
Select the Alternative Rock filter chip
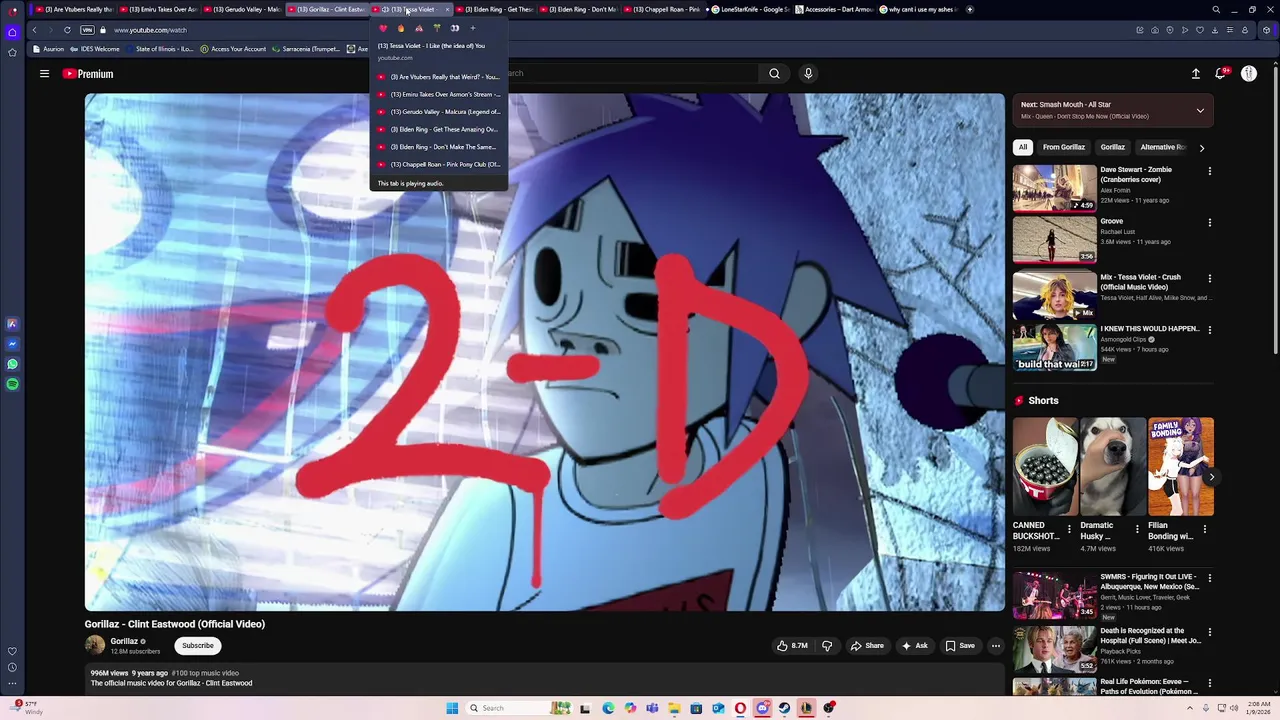(1163, 147)
